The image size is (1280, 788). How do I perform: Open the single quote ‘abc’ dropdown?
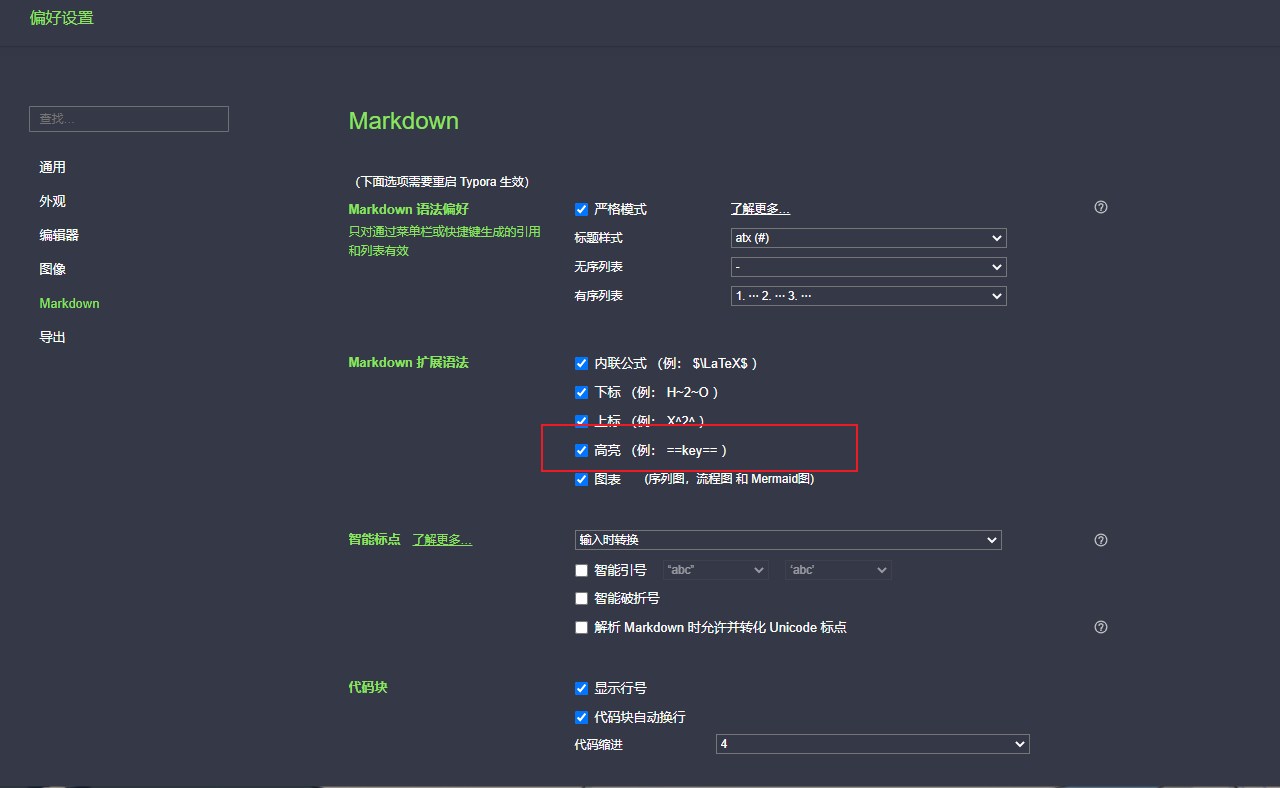tap(838, 570)
